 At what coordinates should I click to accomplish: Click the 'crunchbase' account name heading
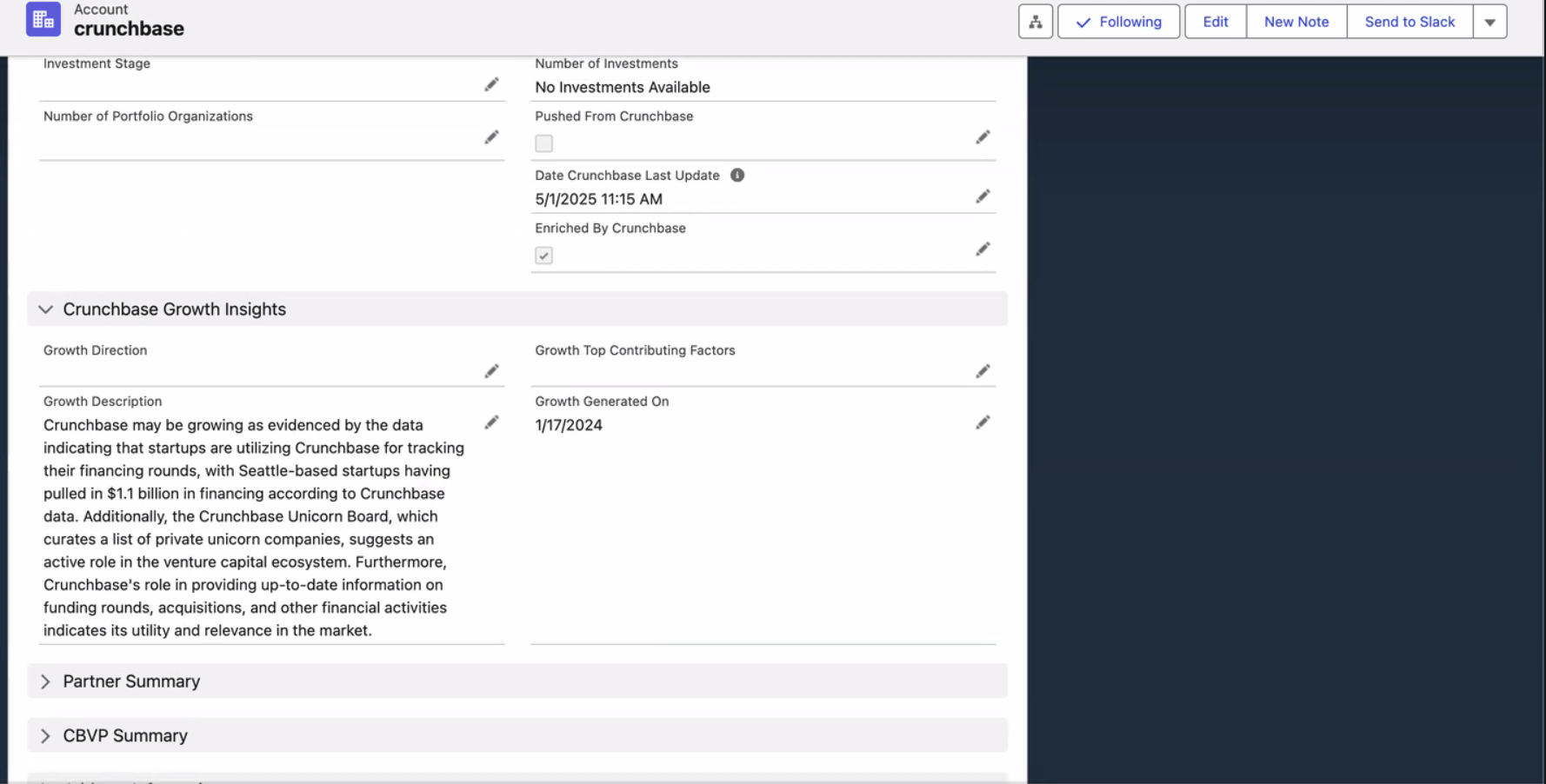click(129, 29)
